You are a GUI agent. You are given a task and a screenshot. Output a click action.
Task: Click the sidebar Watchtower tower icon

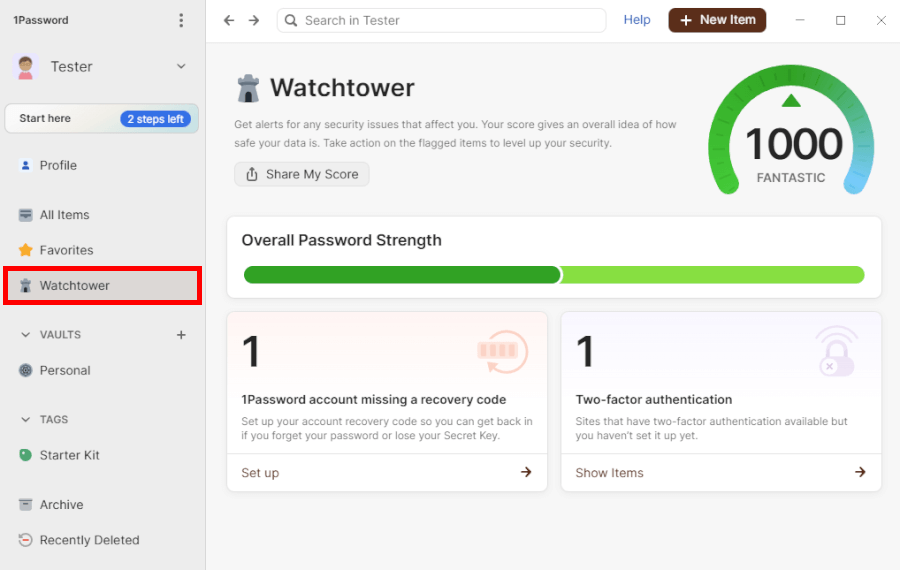pos(25,285)
